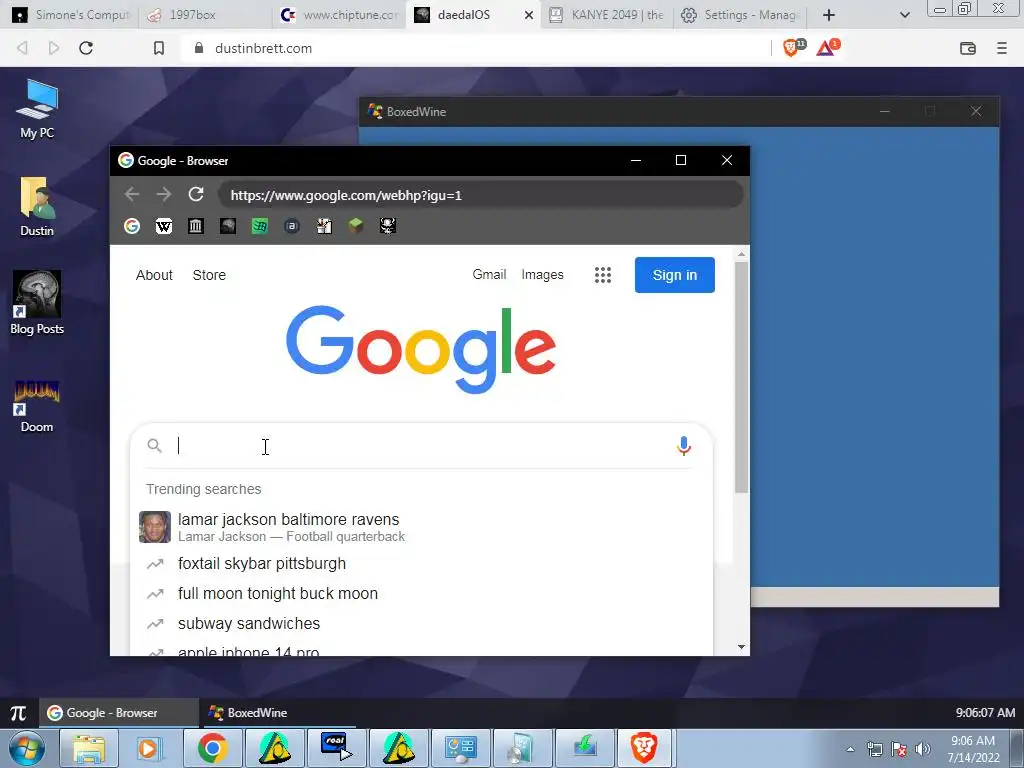
Task: Open the skull bookmark icon
Action: click(x=388, y=226)
